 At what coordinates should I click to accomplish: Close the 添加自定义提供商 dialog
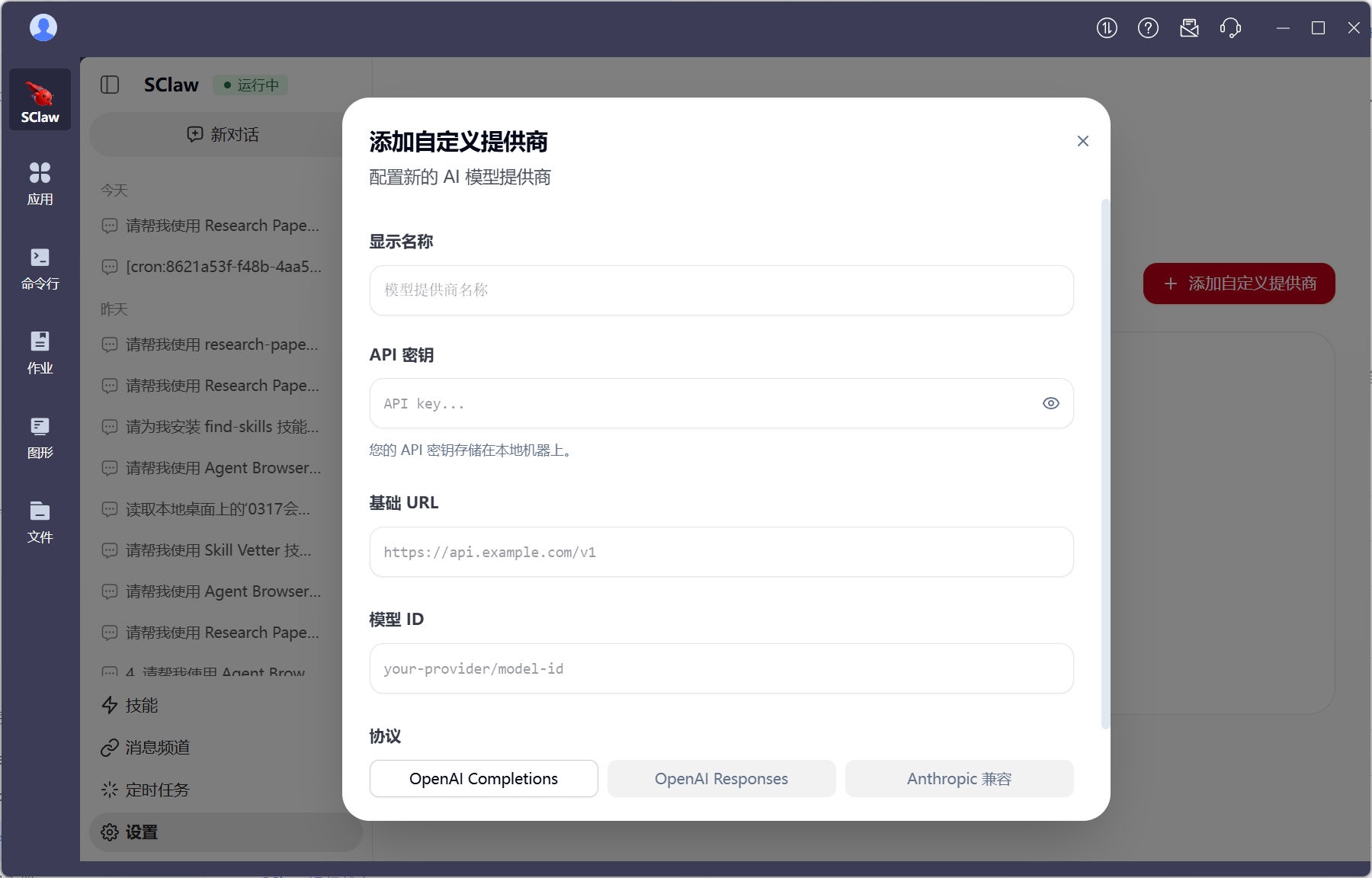(x=1082, y=141)
